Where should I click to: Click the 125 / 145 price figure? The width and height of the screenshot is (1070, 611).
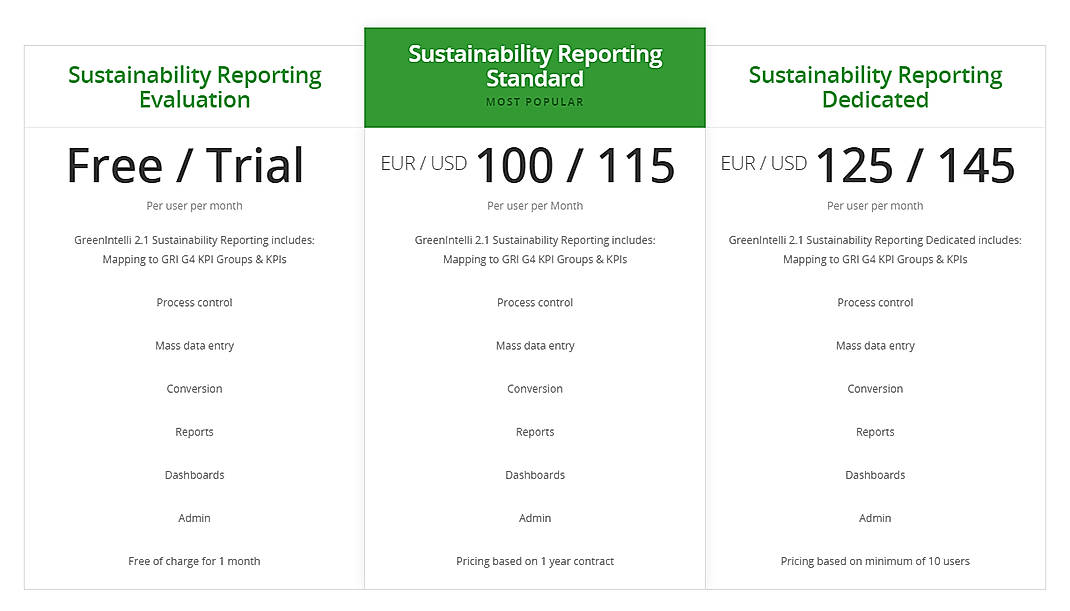tap(915, 166)
